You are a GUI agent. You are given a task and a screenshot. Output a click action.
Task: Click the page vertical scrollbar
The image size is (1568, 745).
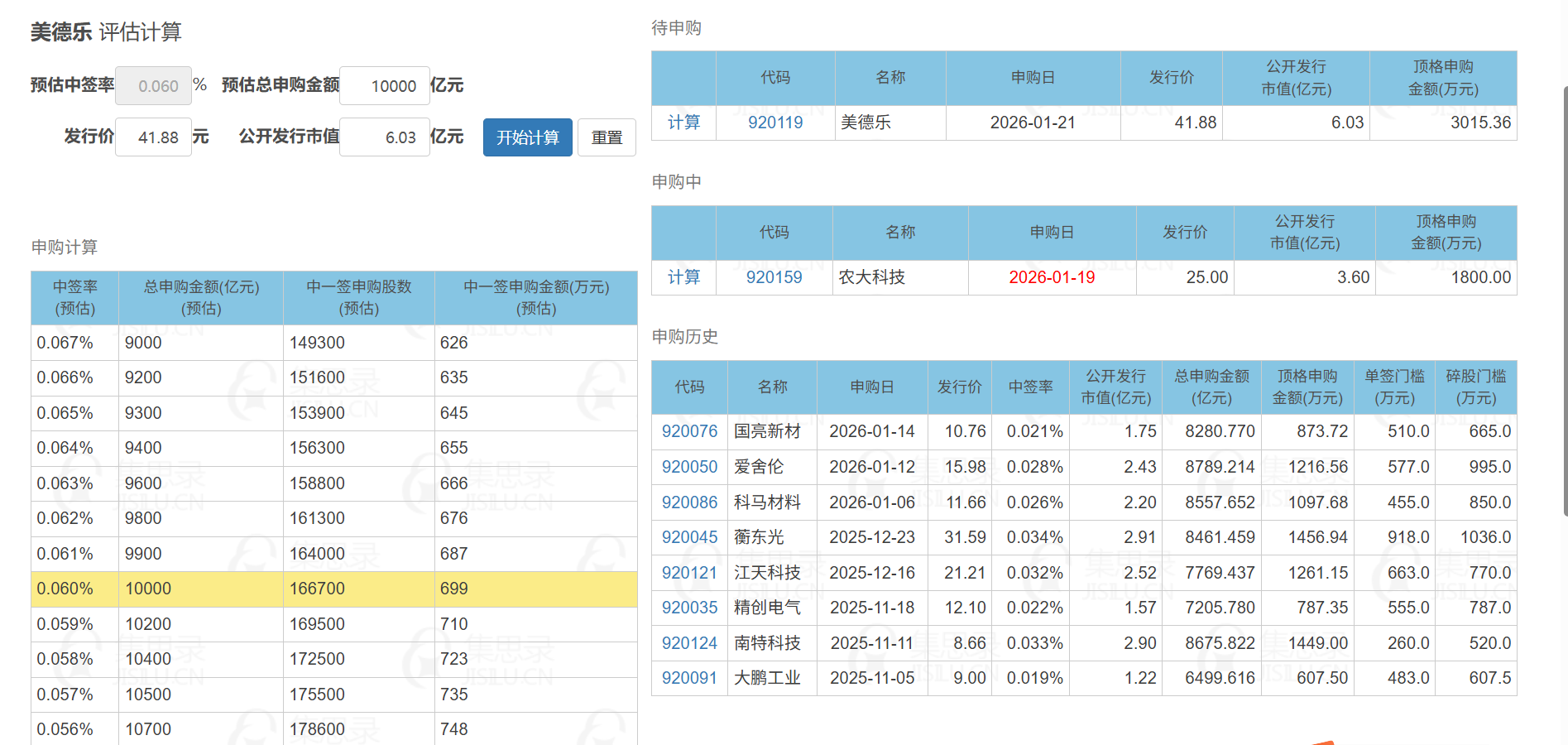click(x=1564, y=298)
